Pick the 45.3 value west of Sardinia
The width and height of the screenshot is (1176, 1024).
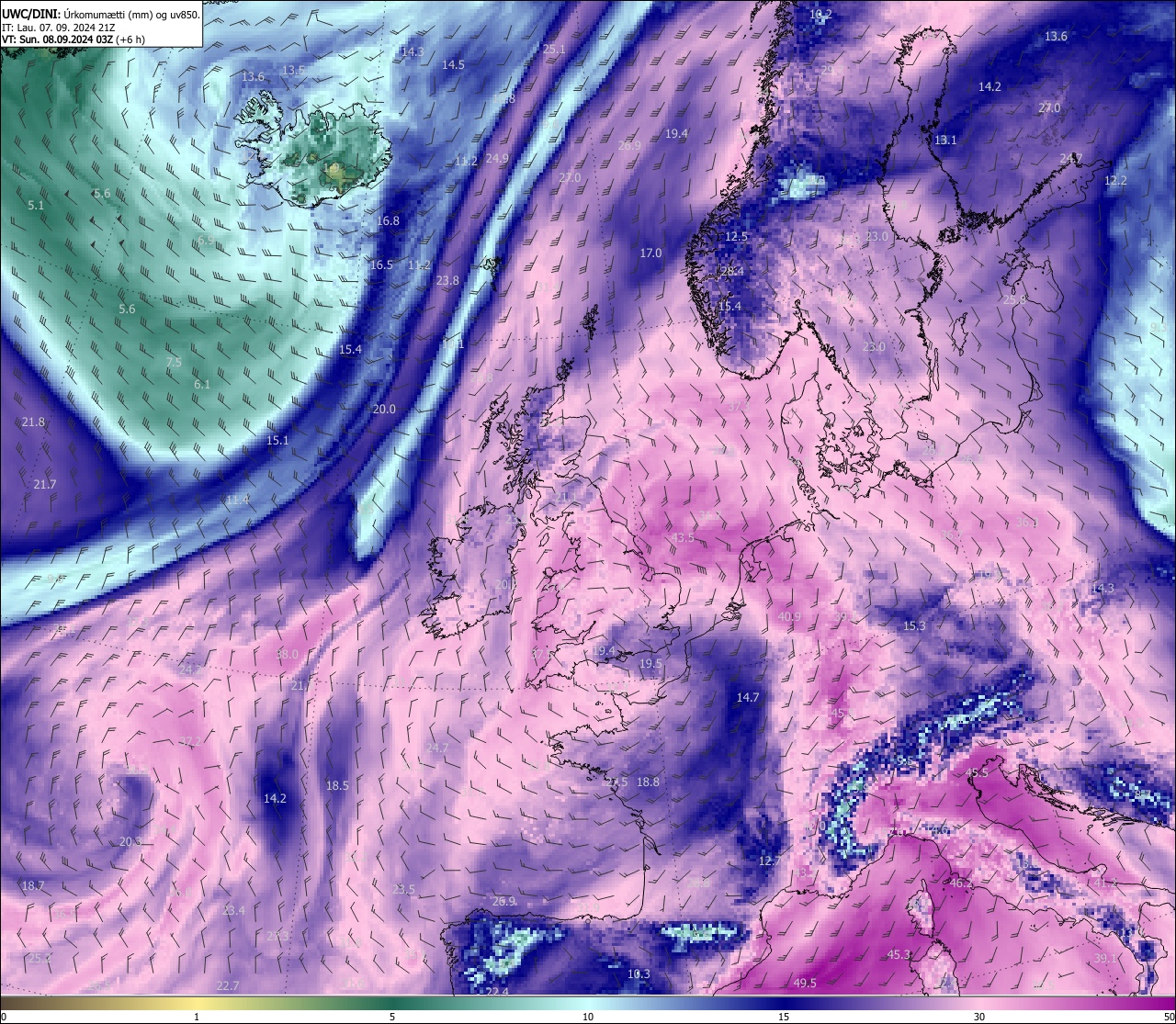point(899,954)
